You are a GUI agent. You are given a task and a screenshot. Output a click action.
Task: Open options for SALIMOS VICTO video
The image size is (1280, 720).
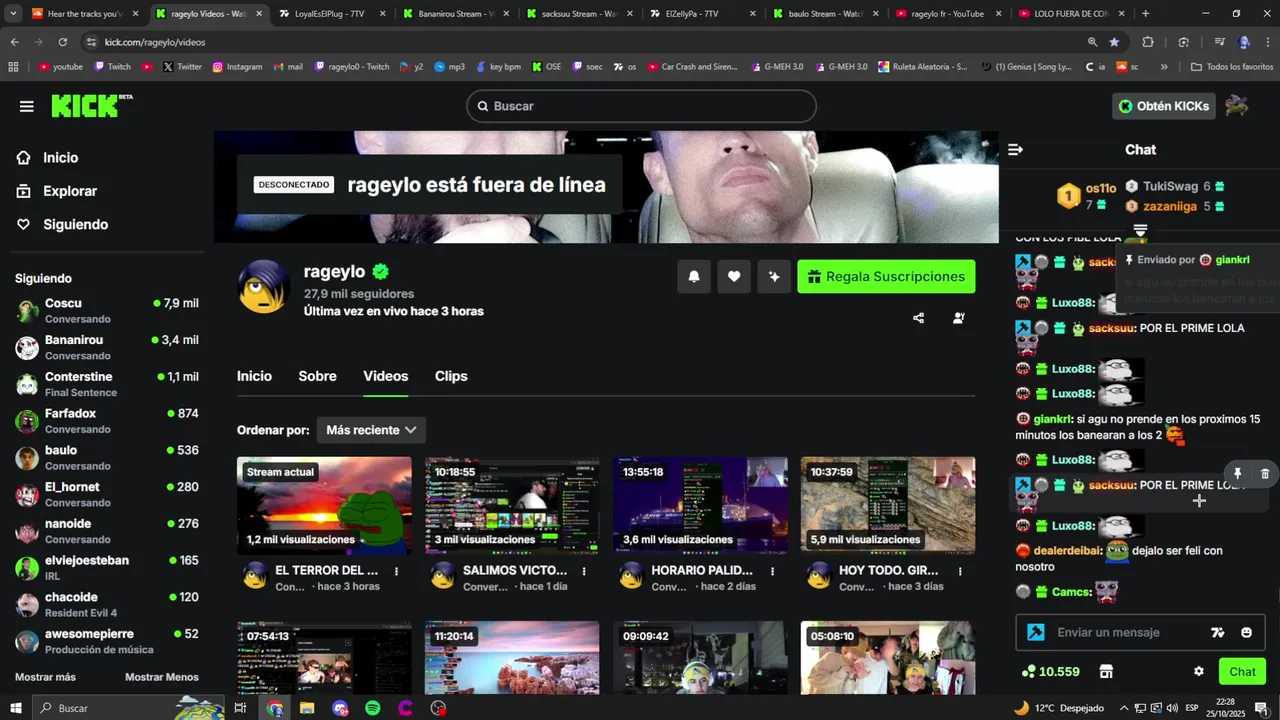(585, 571)
